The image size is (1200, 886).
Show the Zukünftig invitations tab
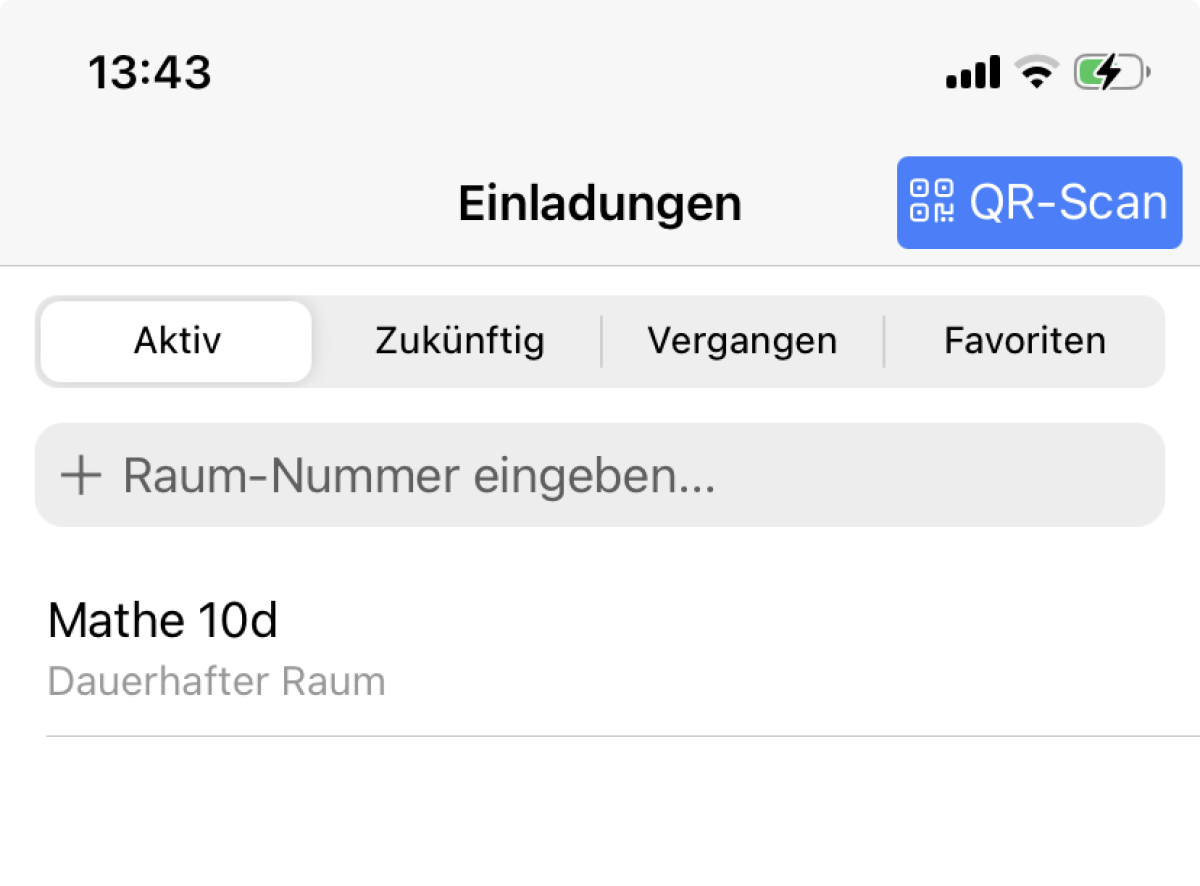click(x=459, y=341)
